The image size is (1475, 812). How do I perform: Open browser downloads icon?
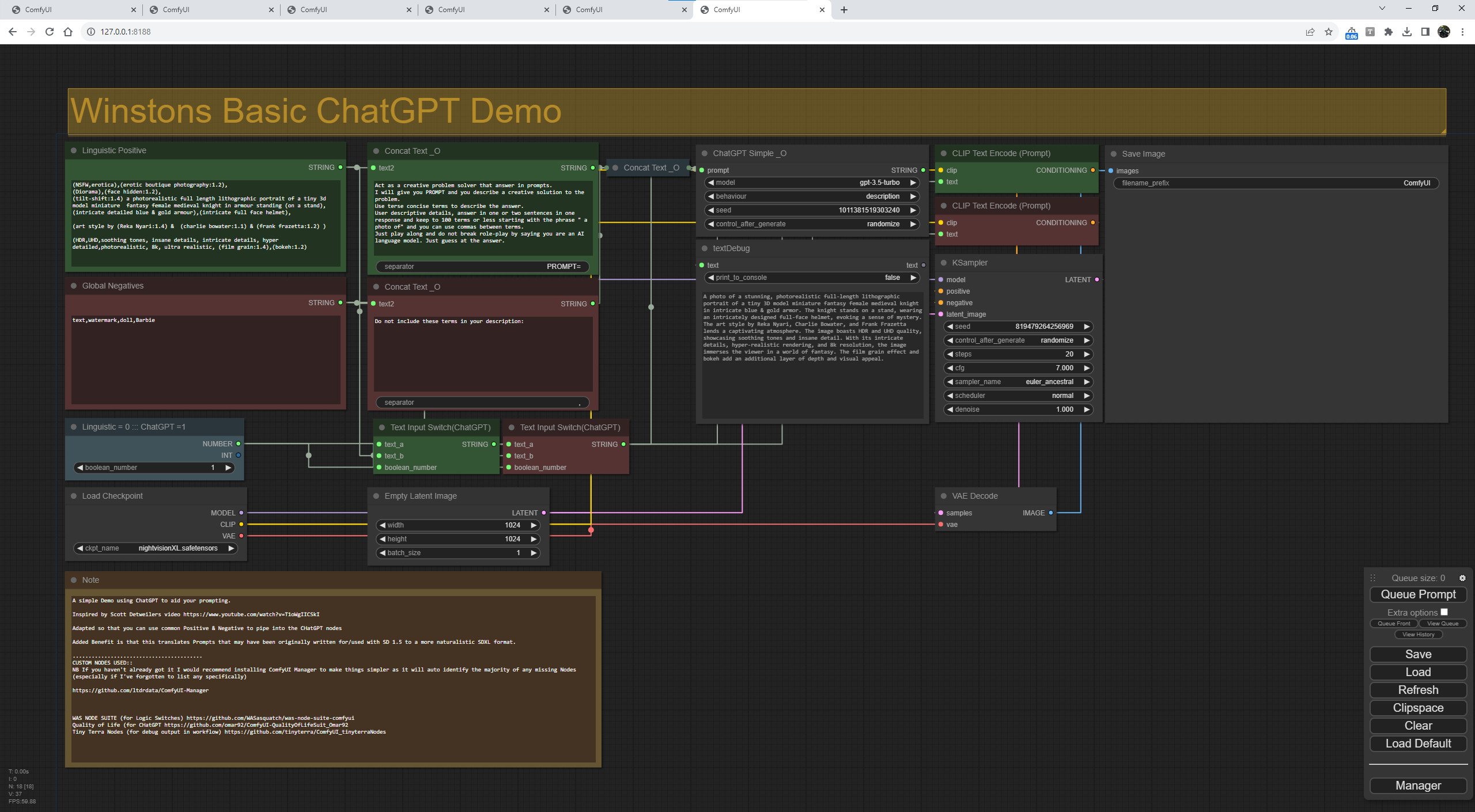[1407, 32]
